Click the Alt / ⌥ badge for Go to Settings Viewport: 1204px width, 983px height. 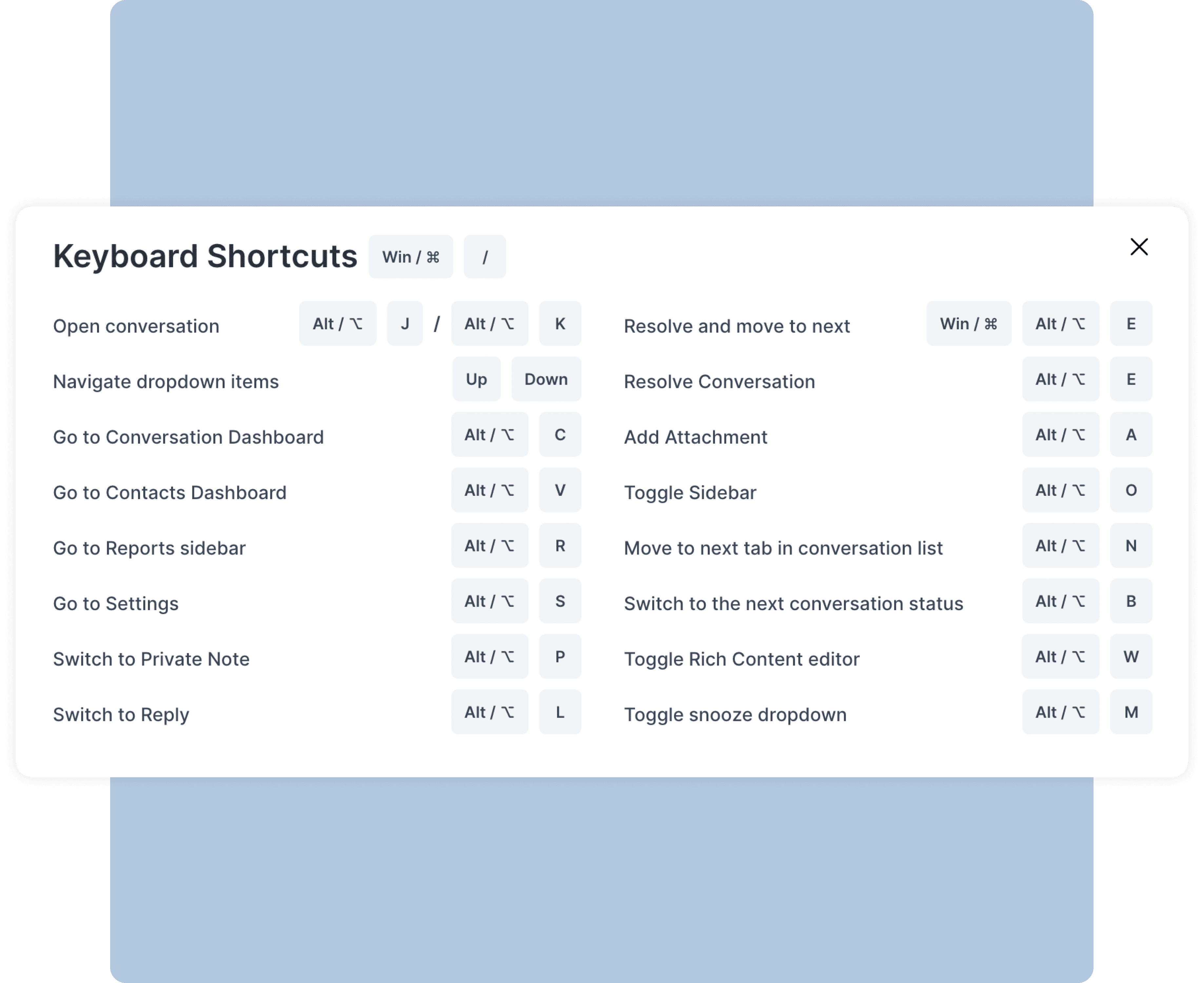(x=489, y=601)
